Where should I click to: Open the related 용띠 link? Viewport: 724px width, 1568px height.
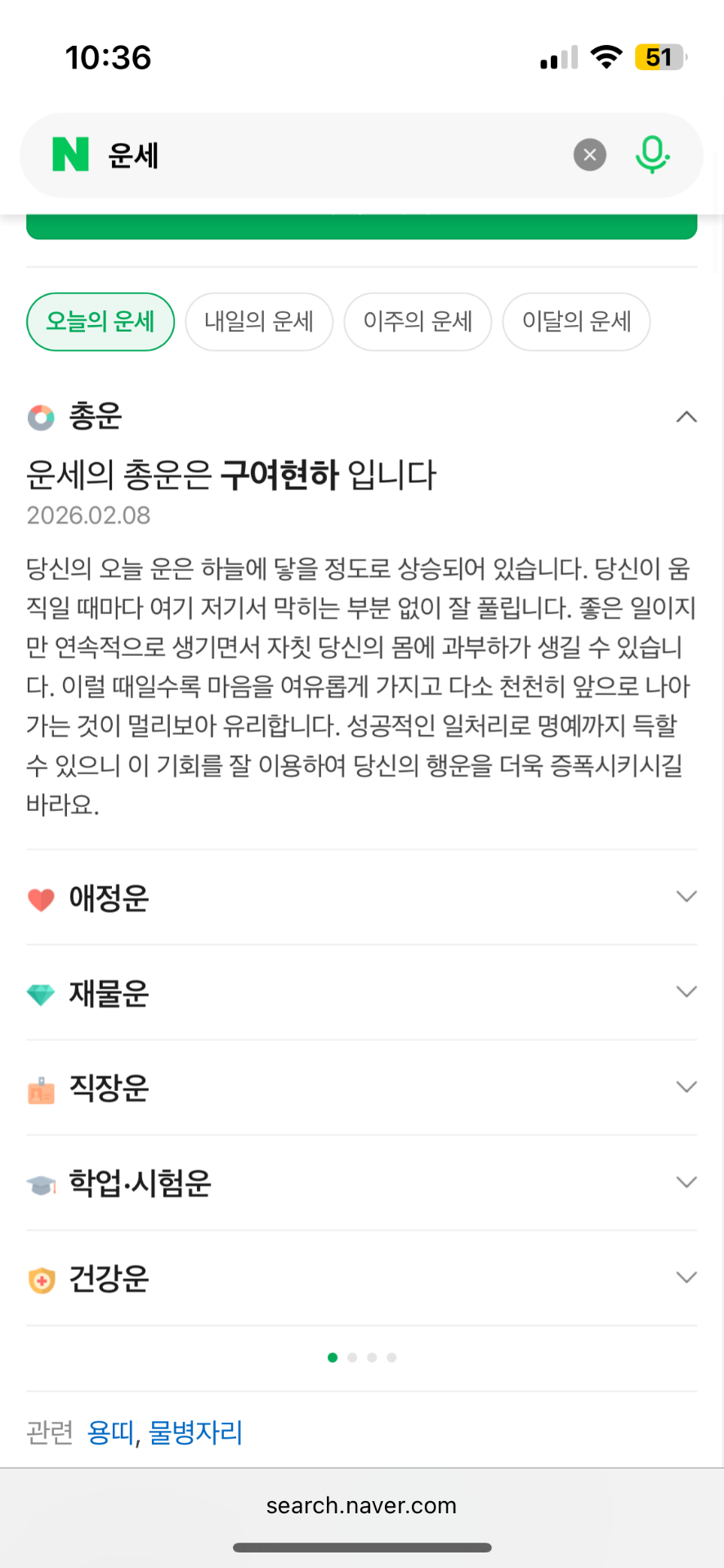click(x=110, y=1432)
